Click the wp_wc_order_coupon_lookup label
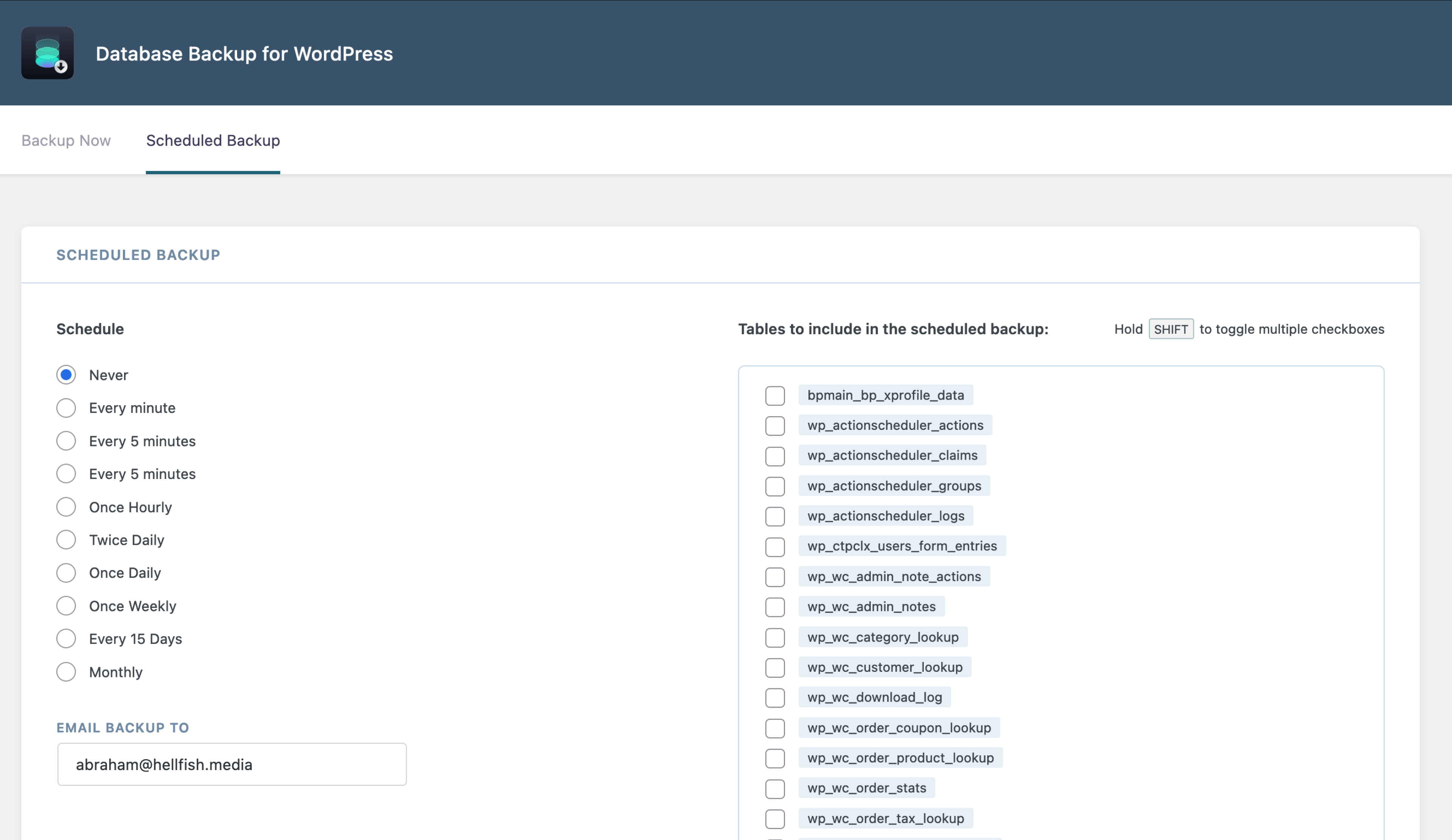Screen dimensions: 1452x840 [x=900, y=728]
